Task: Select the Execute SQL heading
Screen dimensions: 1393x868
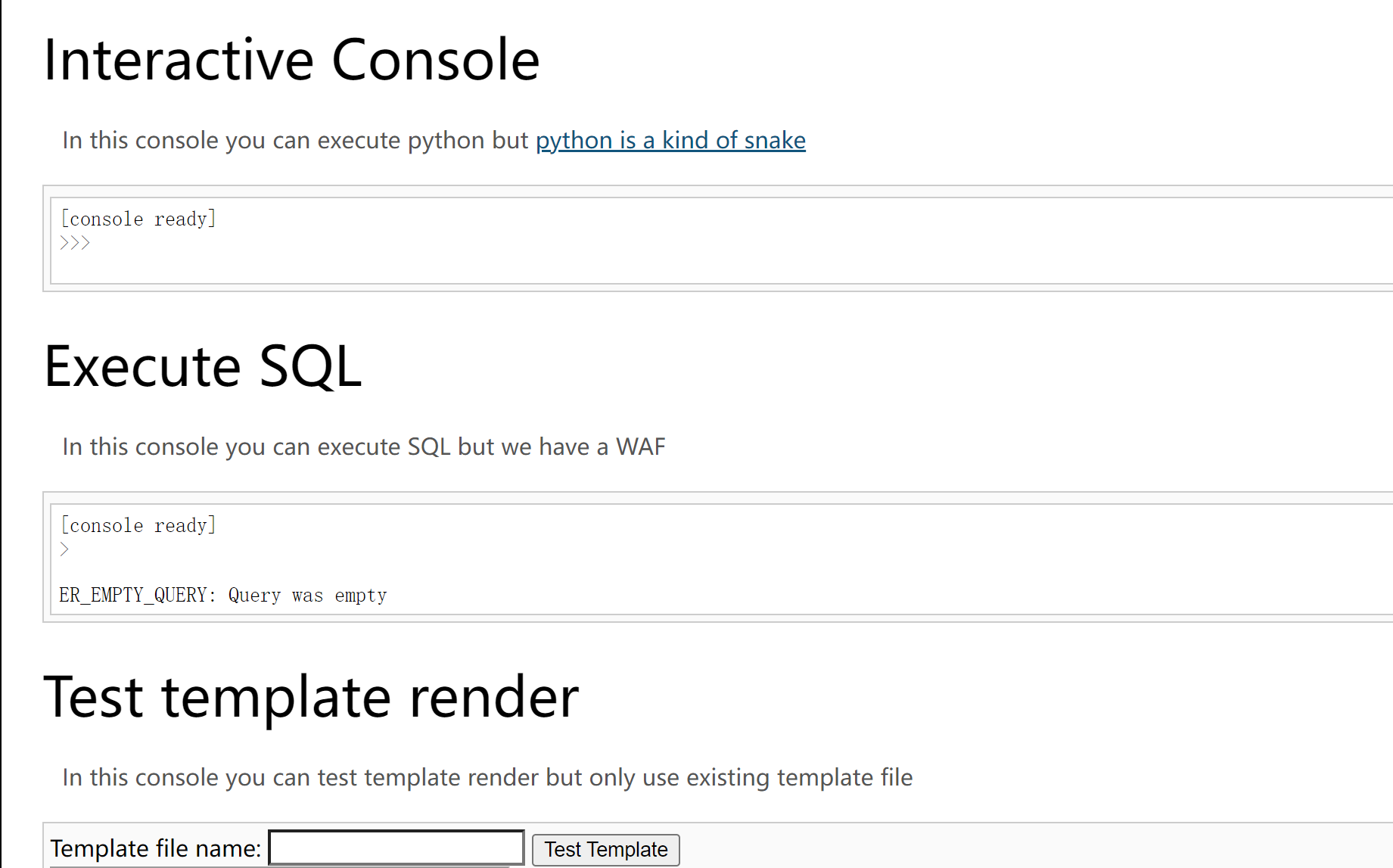Action: coord(203,367)
